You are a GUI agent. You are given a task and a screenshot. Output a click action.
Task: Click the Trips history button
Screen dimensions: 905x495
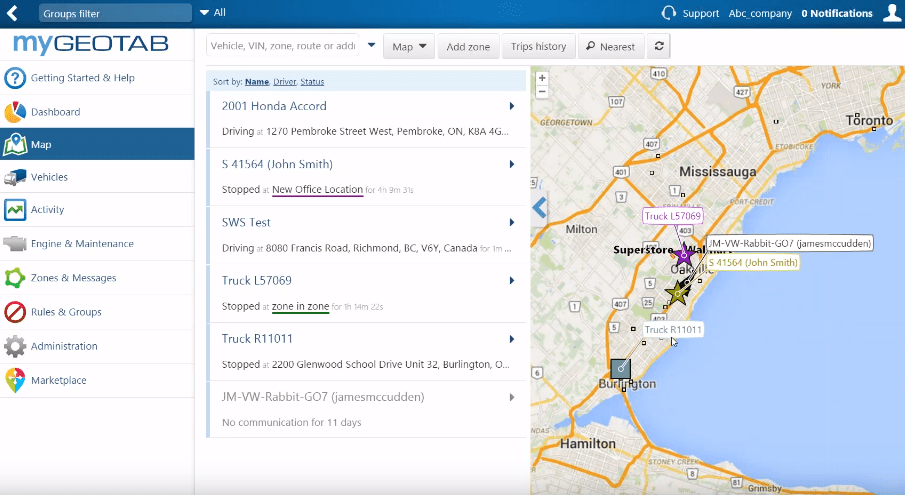[x=538, y=46]
